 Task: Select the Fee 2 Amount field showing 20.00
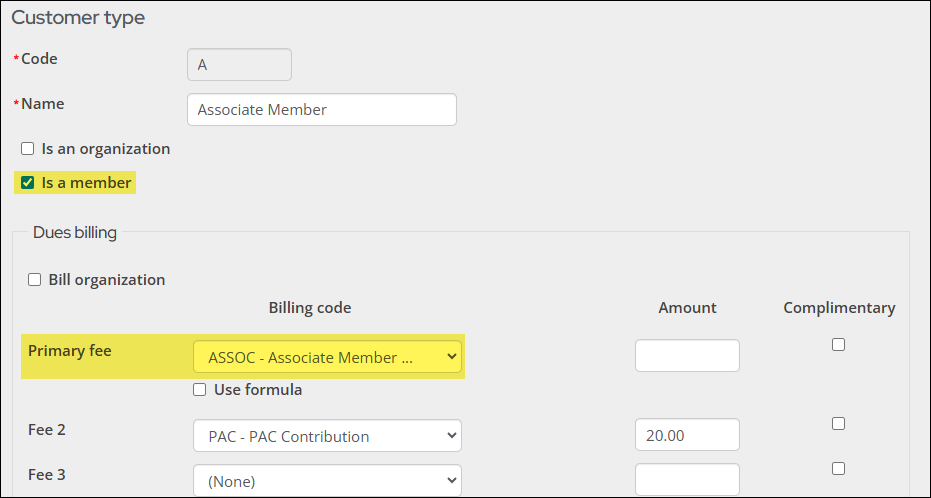[687, 435]
